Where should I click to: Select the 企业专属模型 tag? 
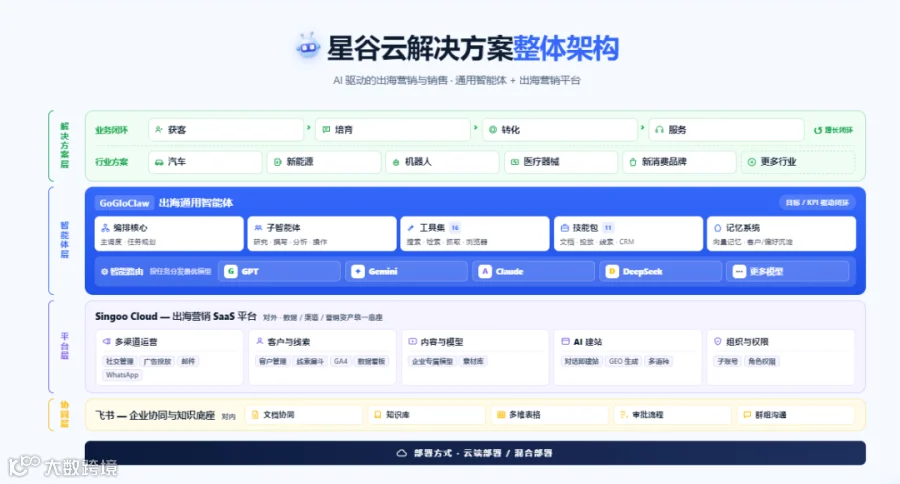coord(432,361)
